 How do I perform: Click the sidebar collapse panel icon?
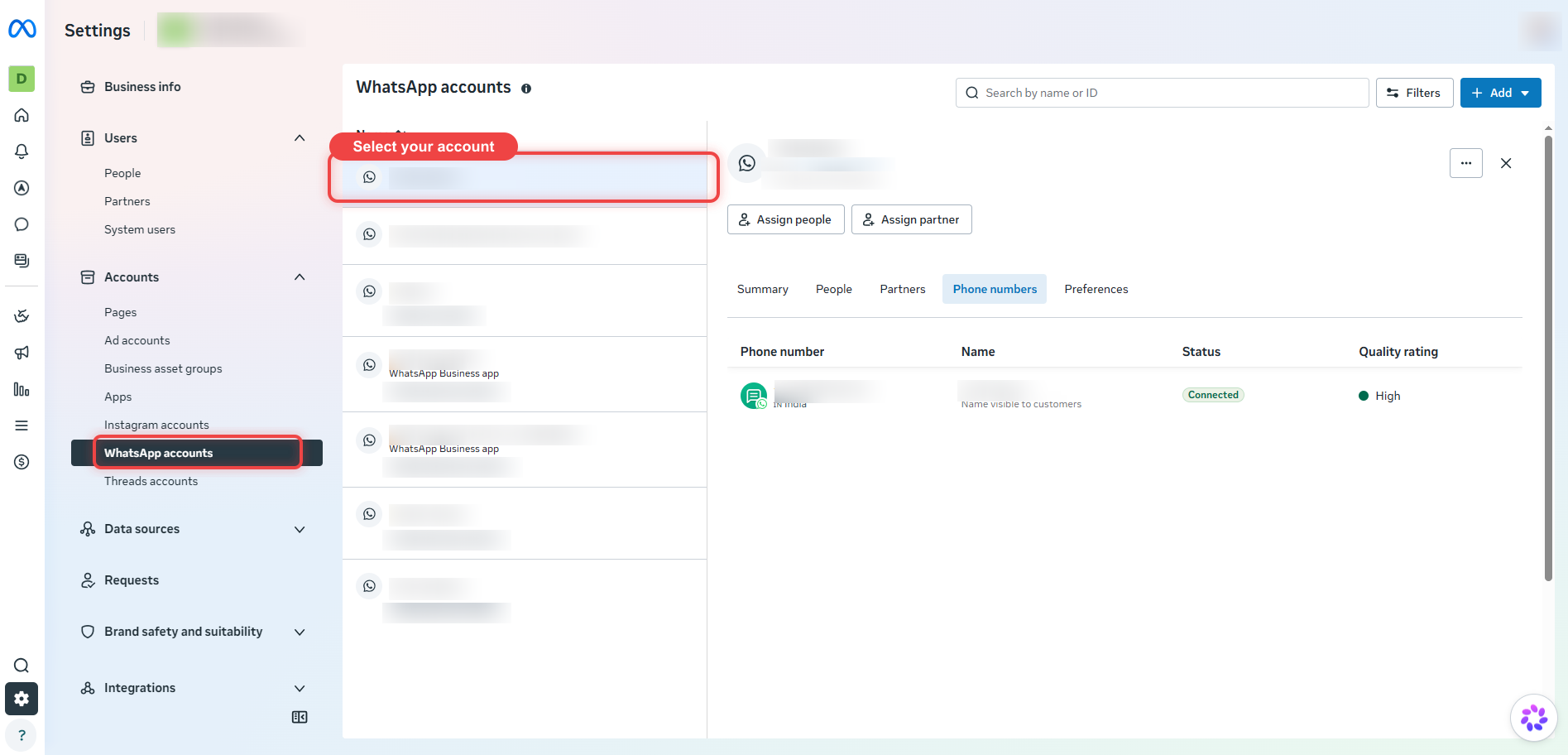pos(300,717)
